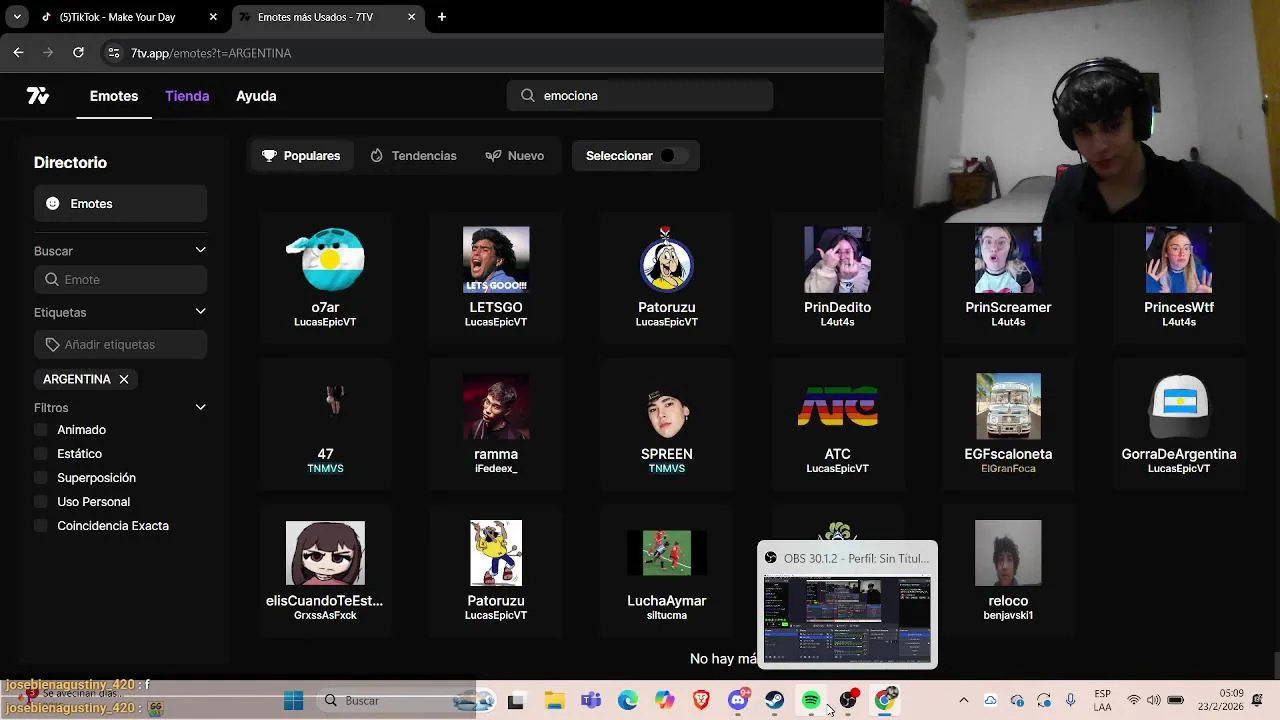Enable the Superposición filter
This screenshot has width=1280, height=720.
(41, 478)
